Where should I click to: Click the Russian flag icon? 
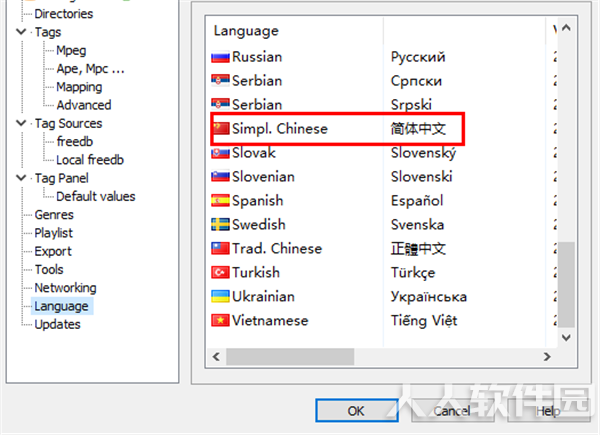(x=220, y=57)
